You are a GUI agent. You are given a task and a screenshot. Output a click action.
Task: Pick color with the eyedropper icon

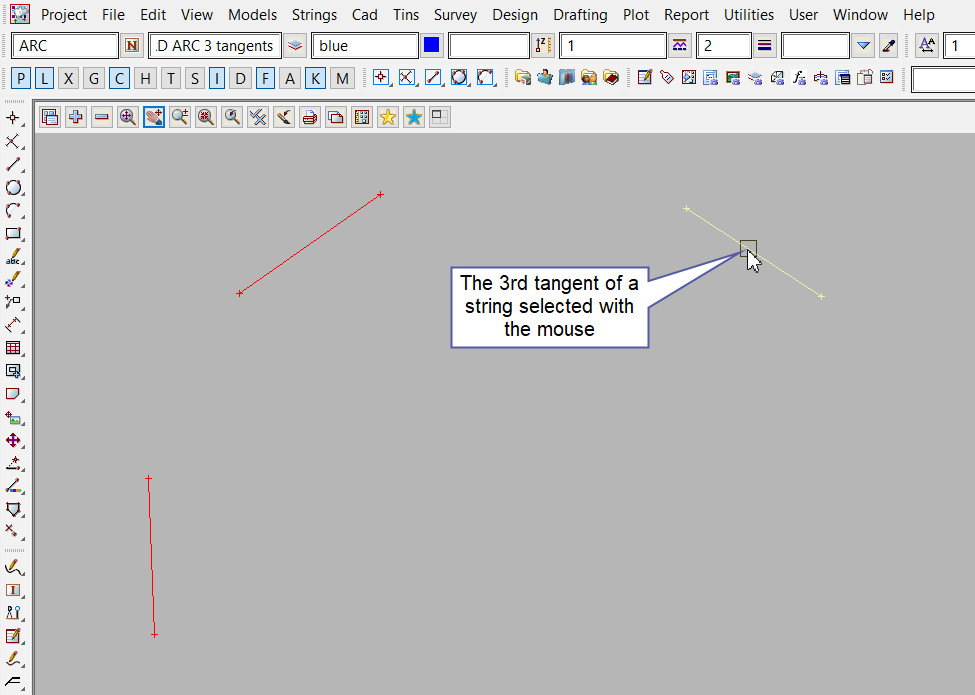(888, 46)
